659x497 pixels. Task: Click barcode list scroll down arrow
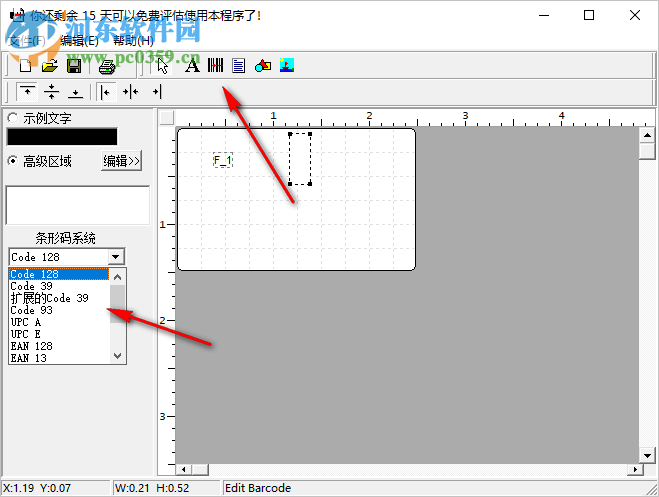(x=118, y=356)
